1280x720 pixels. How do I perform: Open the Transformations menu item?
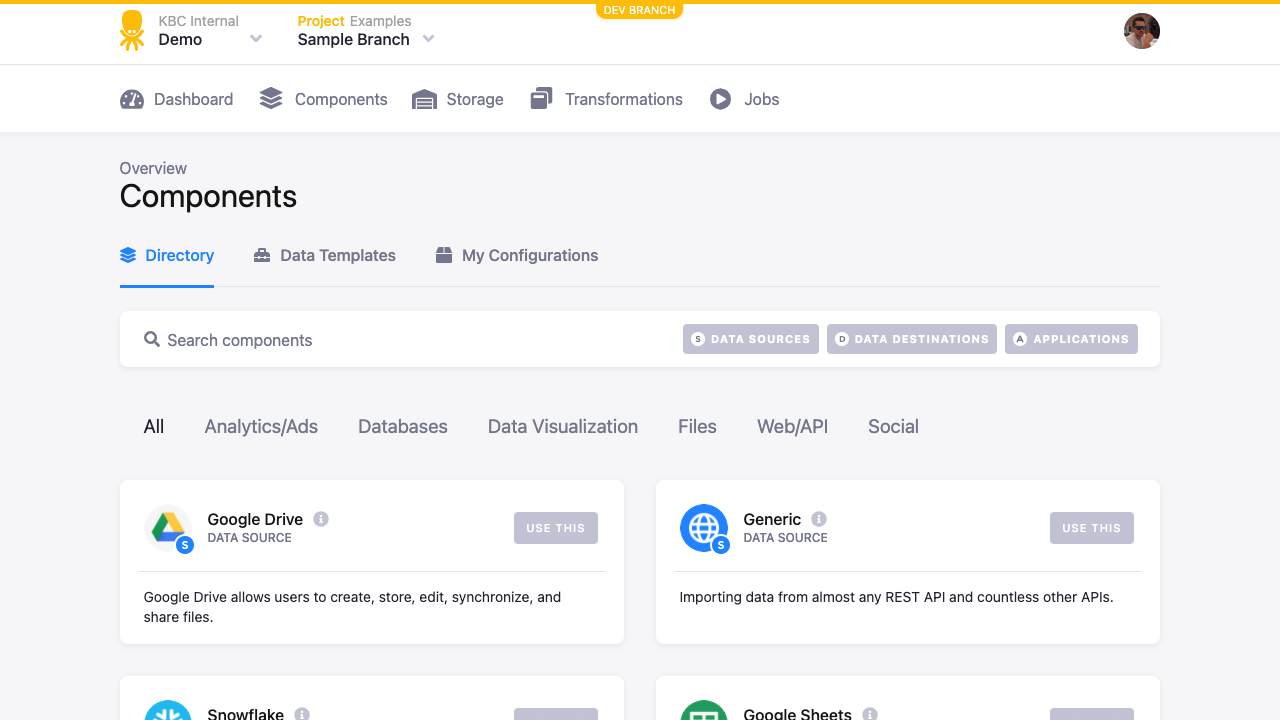pyautogui.click(x=607, y=99)
